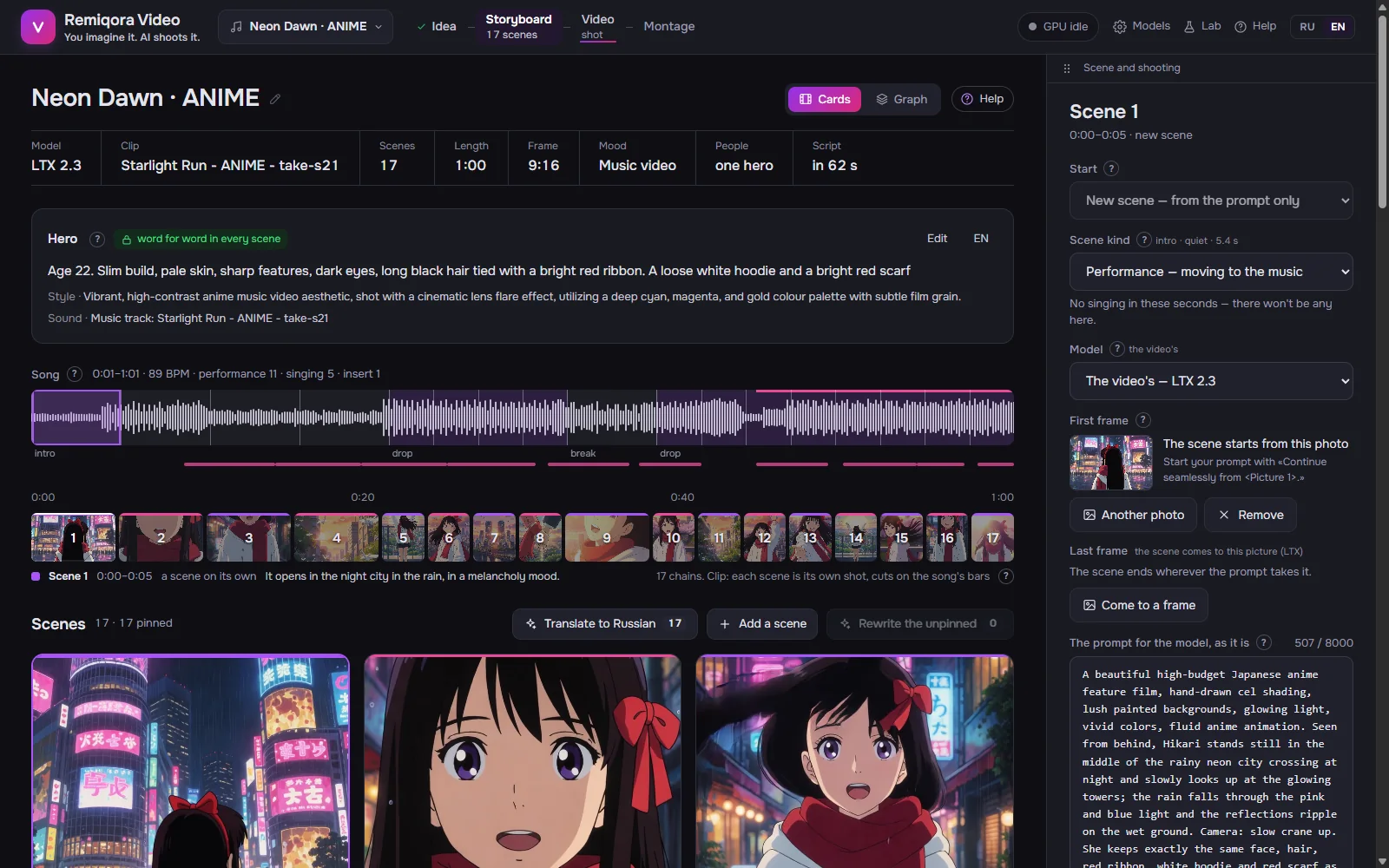Viewport: 1389px width, 868px height.
Task: Open the scene card showing the girl with a red scarf
Action: point(855,761)
